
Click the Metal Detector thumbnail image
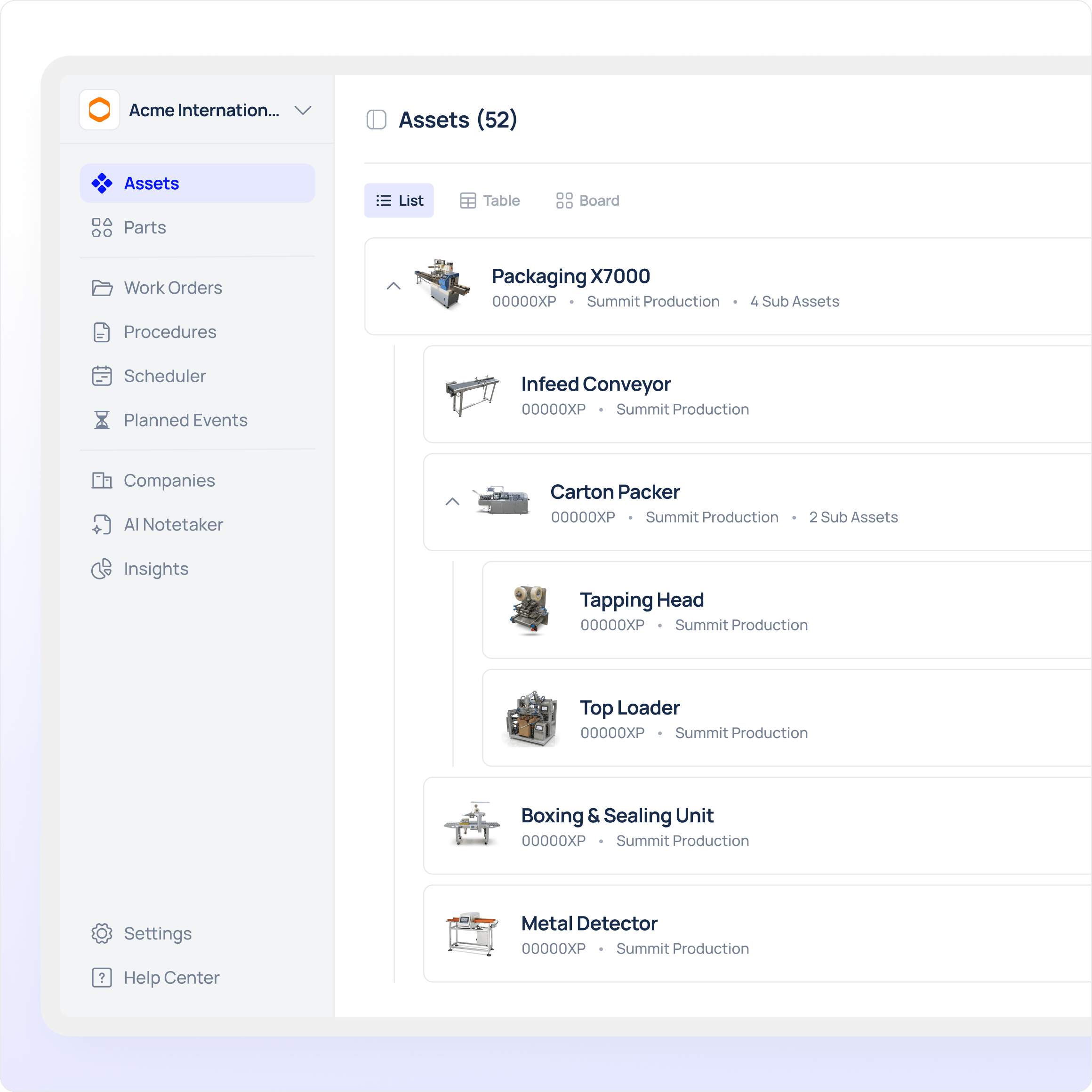(471, 933)
